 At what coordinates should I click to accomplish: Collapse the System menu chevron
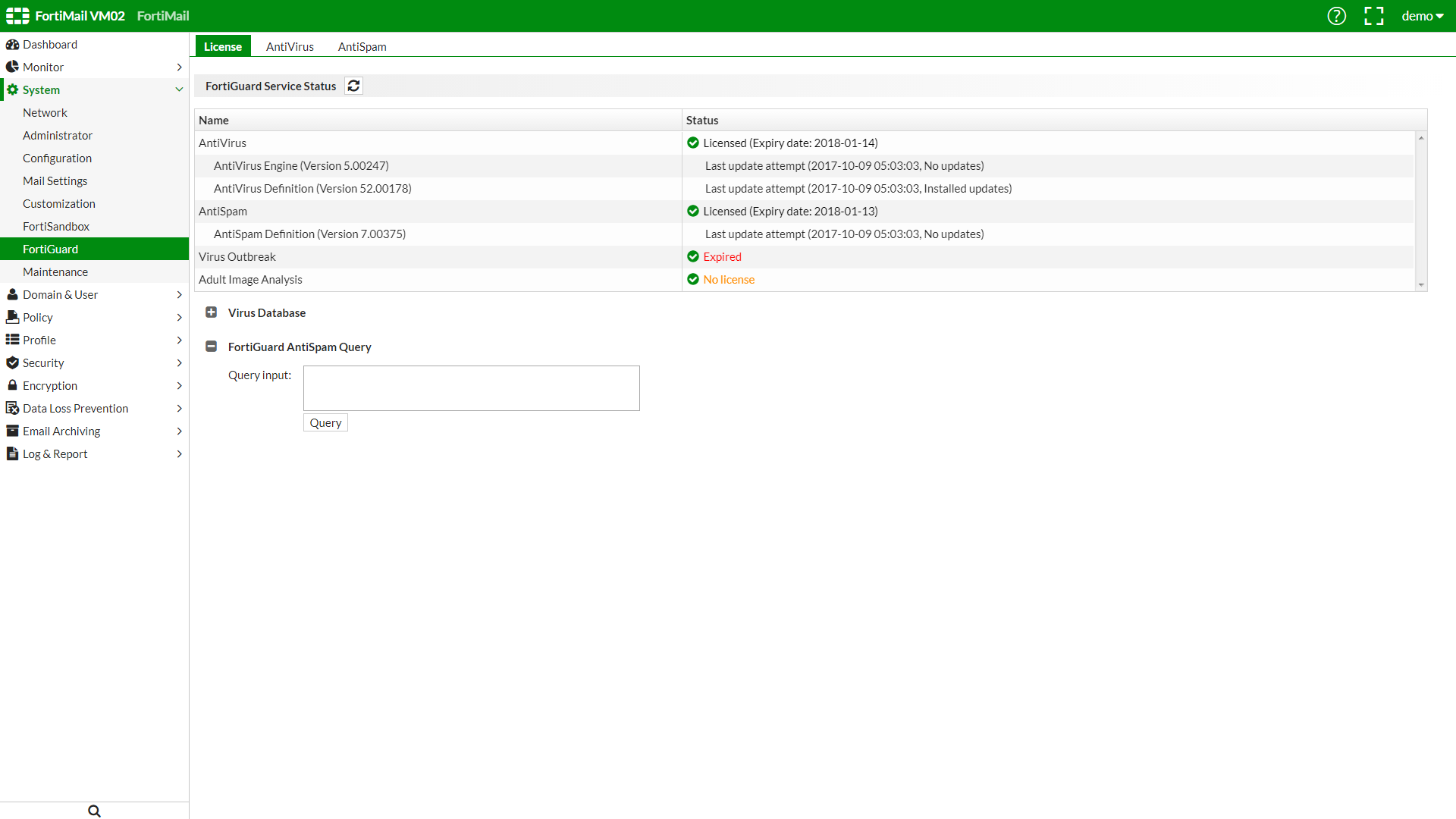point(179,89)
